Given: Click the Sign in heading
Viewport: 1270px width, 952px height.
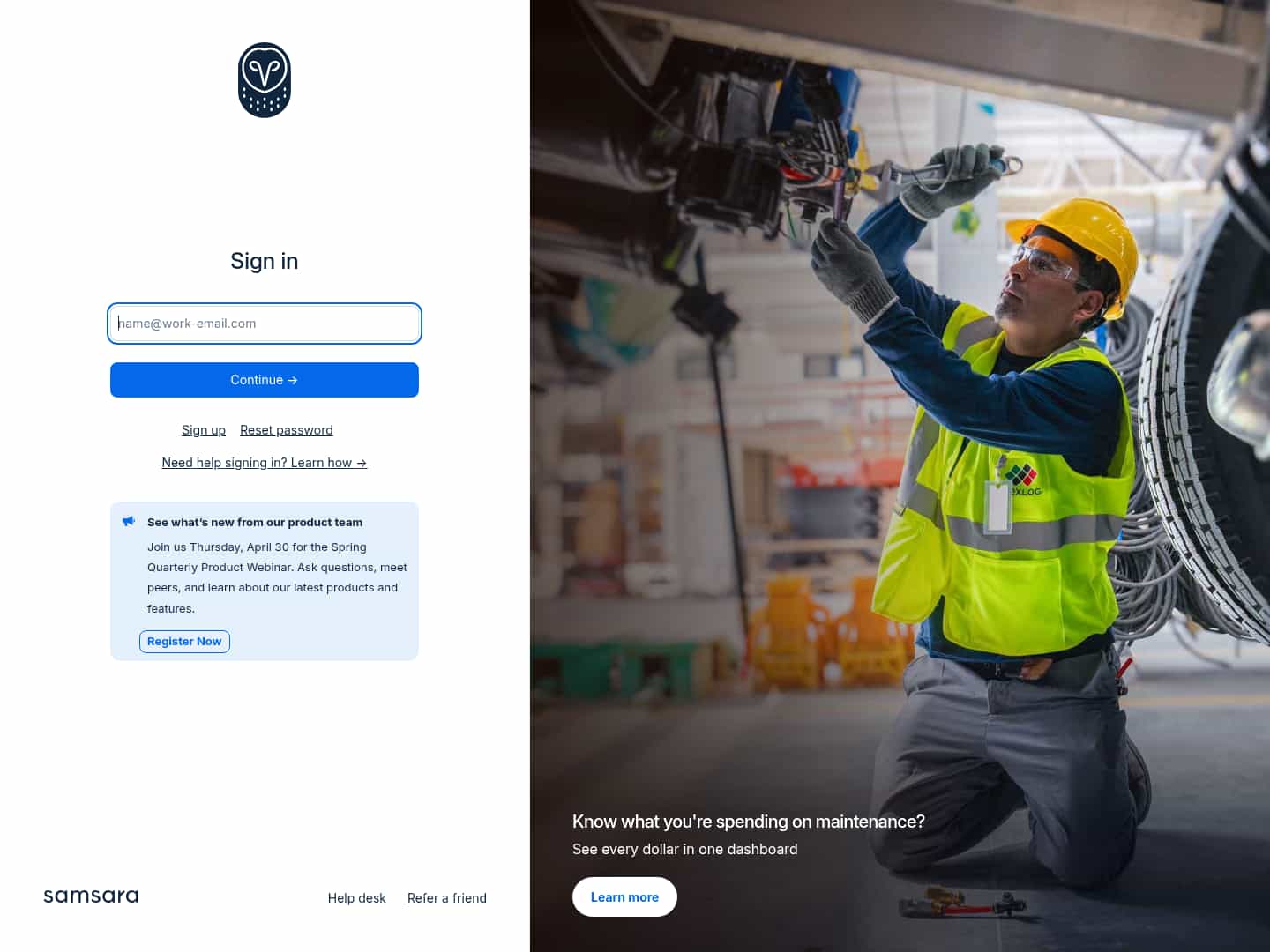Looking at the screenshot, I should 264,261.
